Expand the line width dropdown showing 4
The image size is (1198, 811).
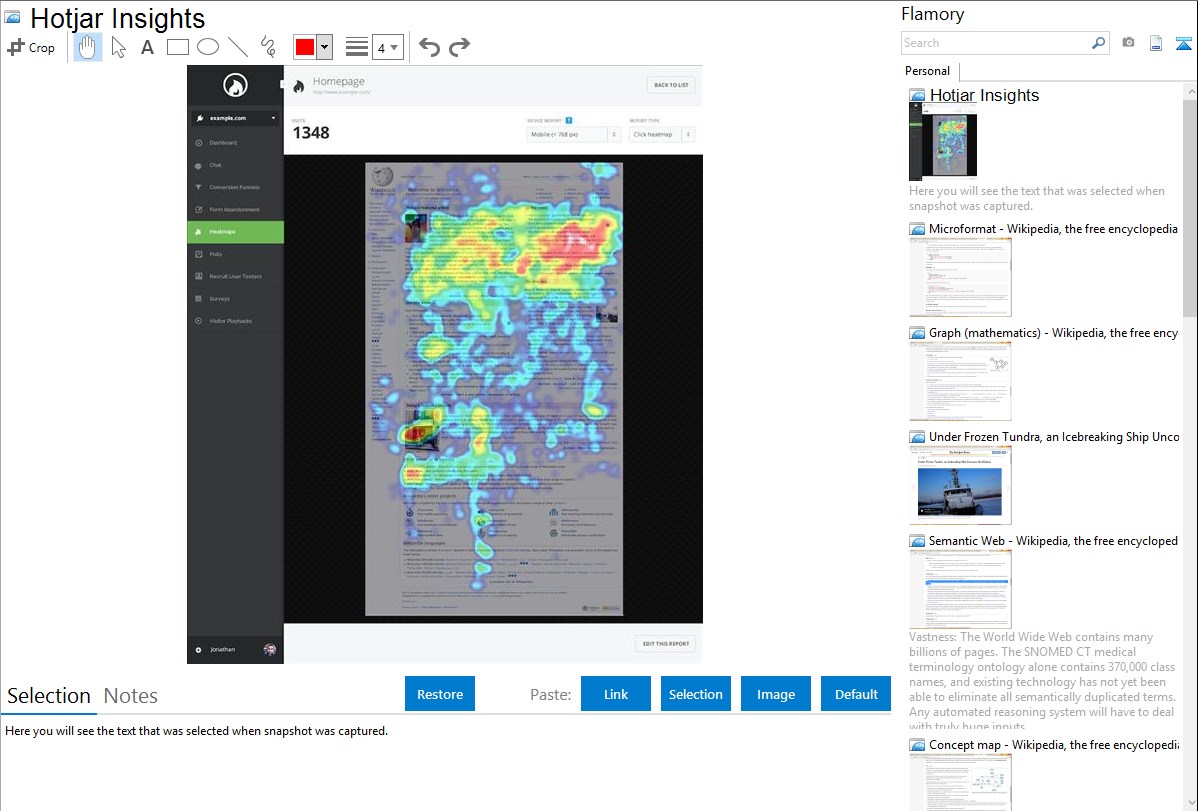pos(387,47)
